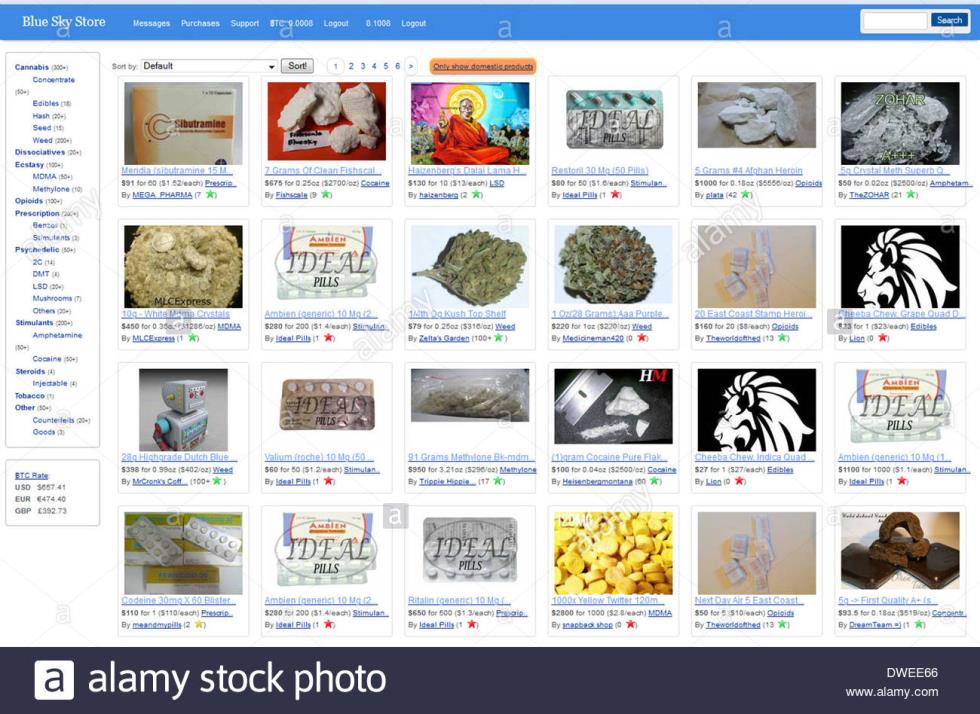This screenshot has height=714, width=980.
Task: Select Amphetamine subcategory in sidebar
Action: [x=58, y=335]
